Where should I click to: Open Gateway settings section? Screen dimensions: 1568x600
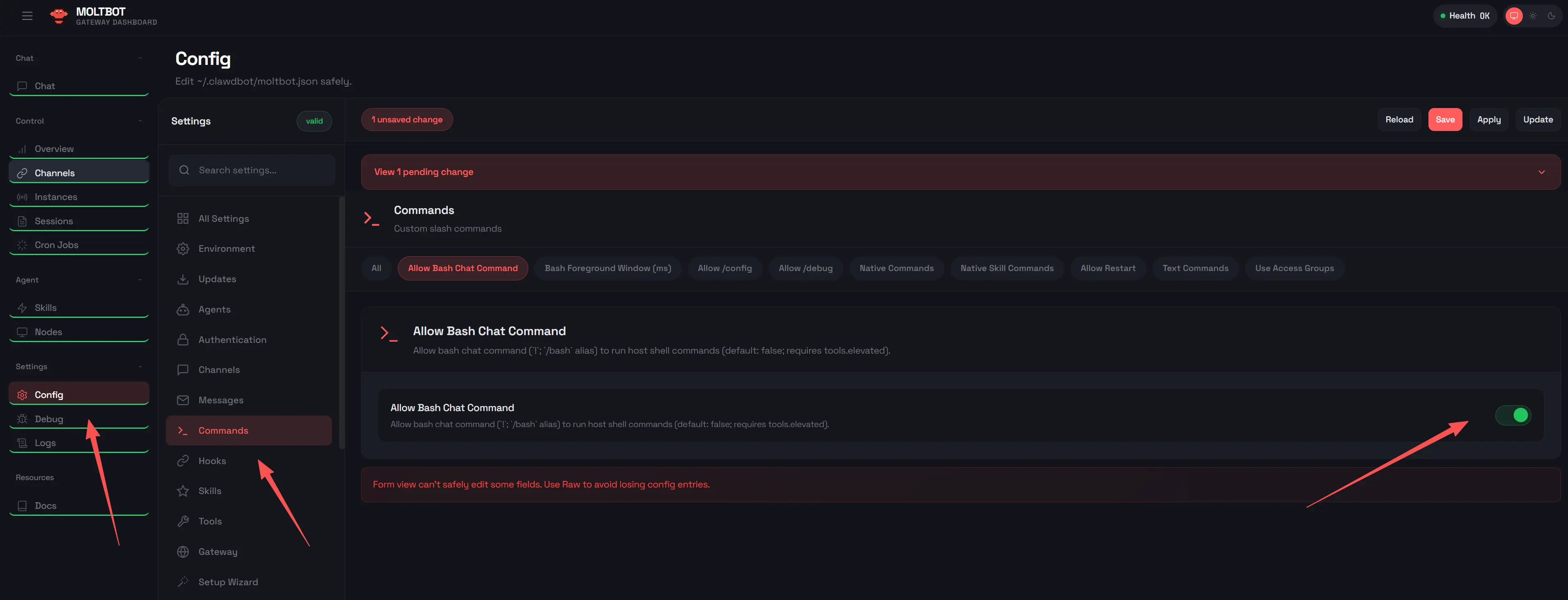tap(217, 551)
